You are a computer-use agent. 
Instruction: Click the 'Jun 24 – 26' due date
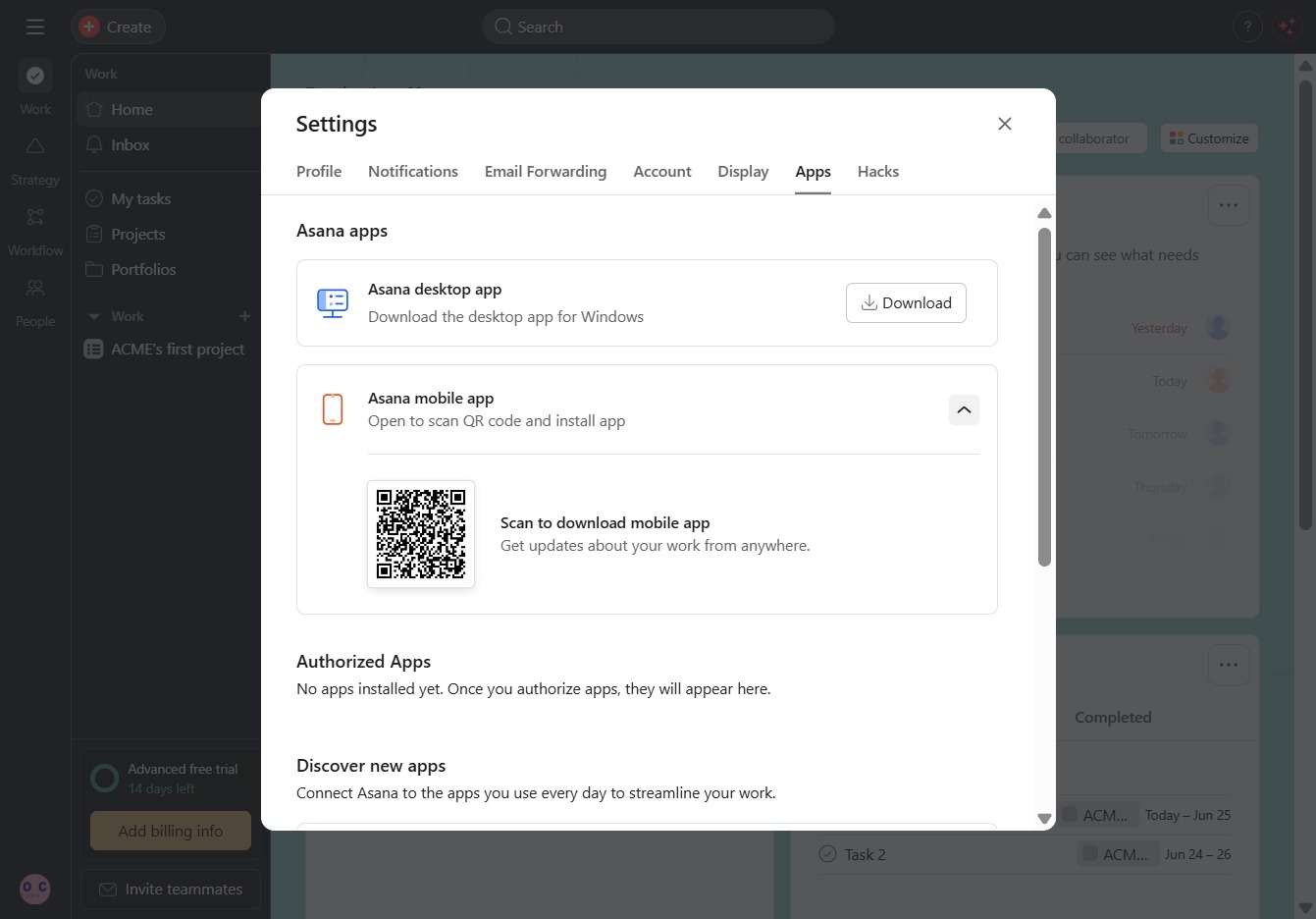1197,854
